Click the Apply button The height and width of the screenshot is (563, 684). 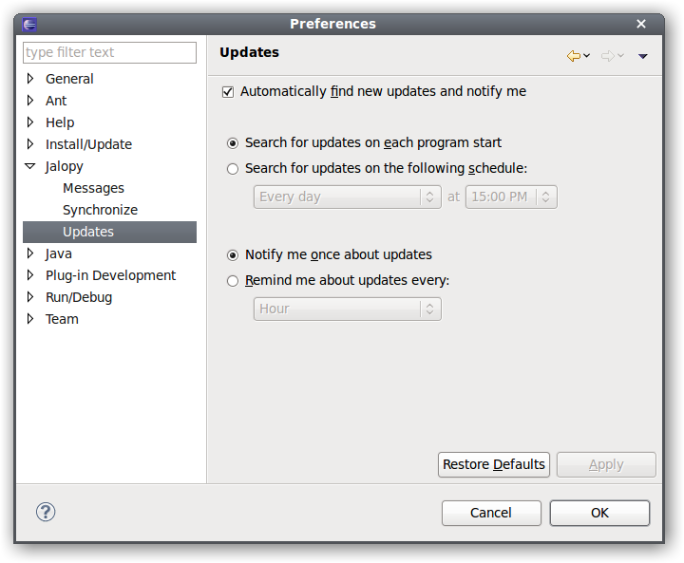(x=606, y=465)
